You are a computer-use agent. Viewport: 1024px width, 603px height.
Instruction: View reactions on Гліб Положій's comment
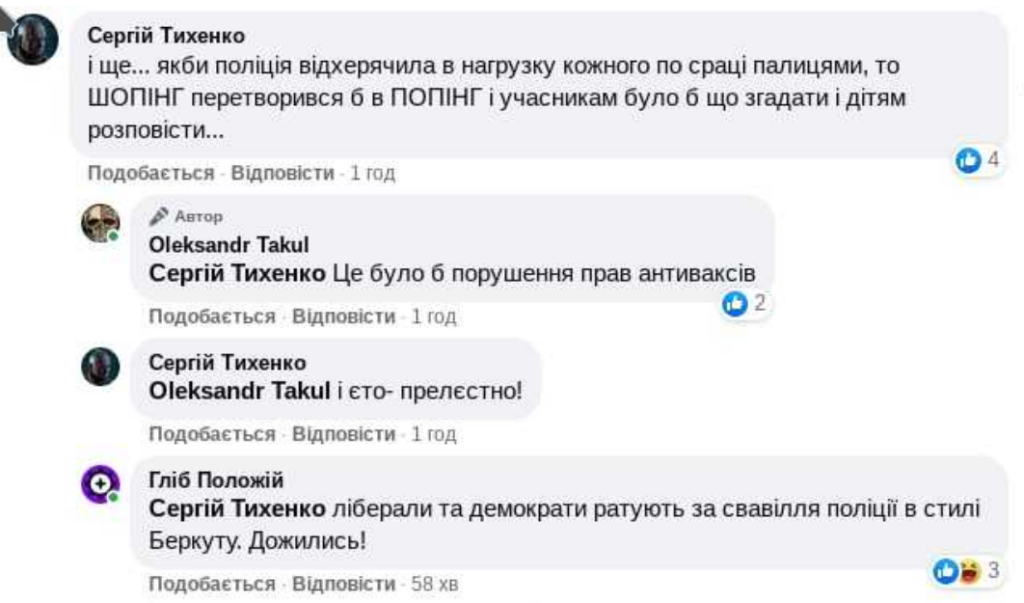click(x=967, y=571)
